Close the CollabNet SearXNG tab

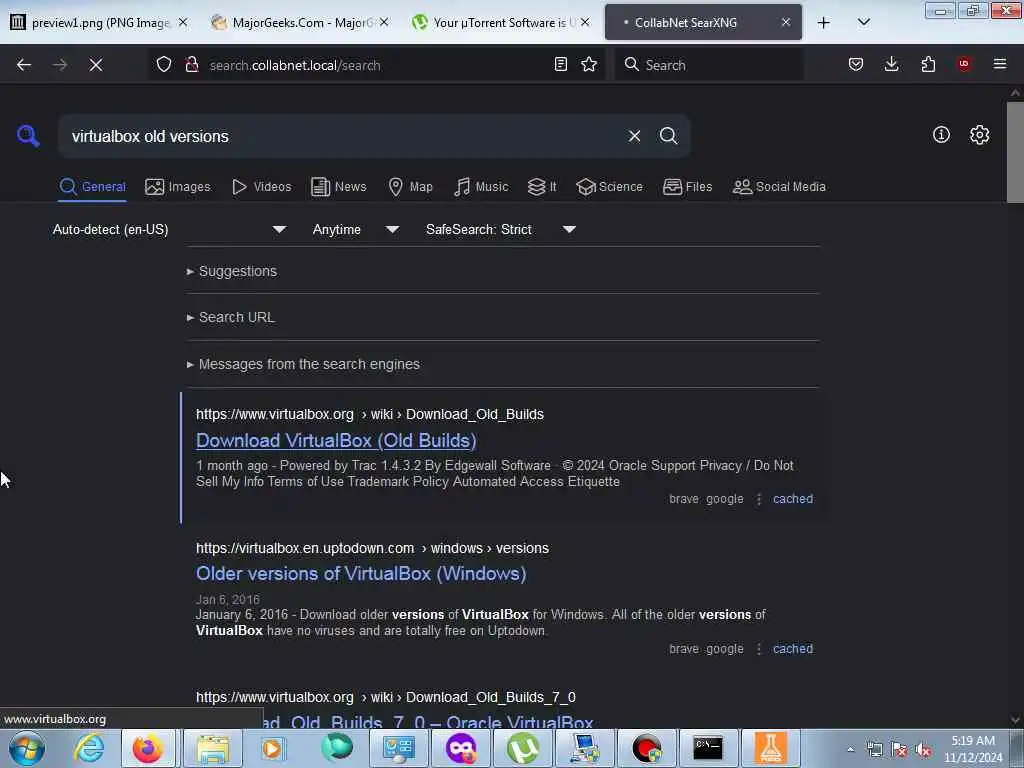pos(786,23)
